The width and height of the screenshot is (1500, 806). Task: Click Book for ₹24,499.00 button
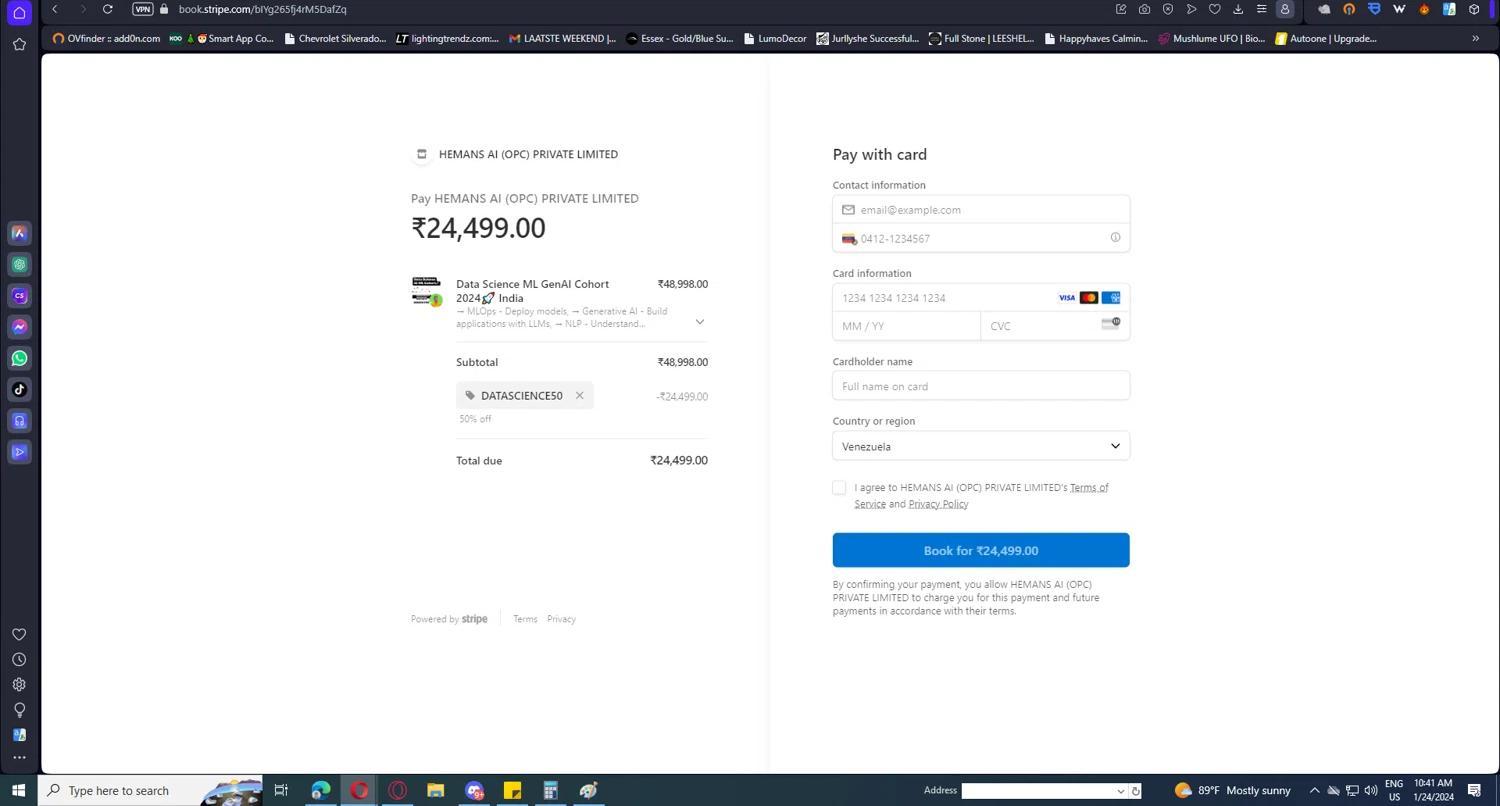pyautogui.click(x=981, y=551)
